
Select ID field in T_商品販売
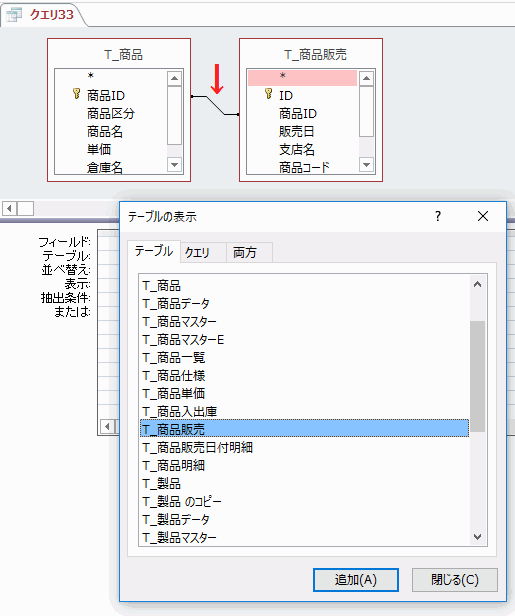point(286,95)
